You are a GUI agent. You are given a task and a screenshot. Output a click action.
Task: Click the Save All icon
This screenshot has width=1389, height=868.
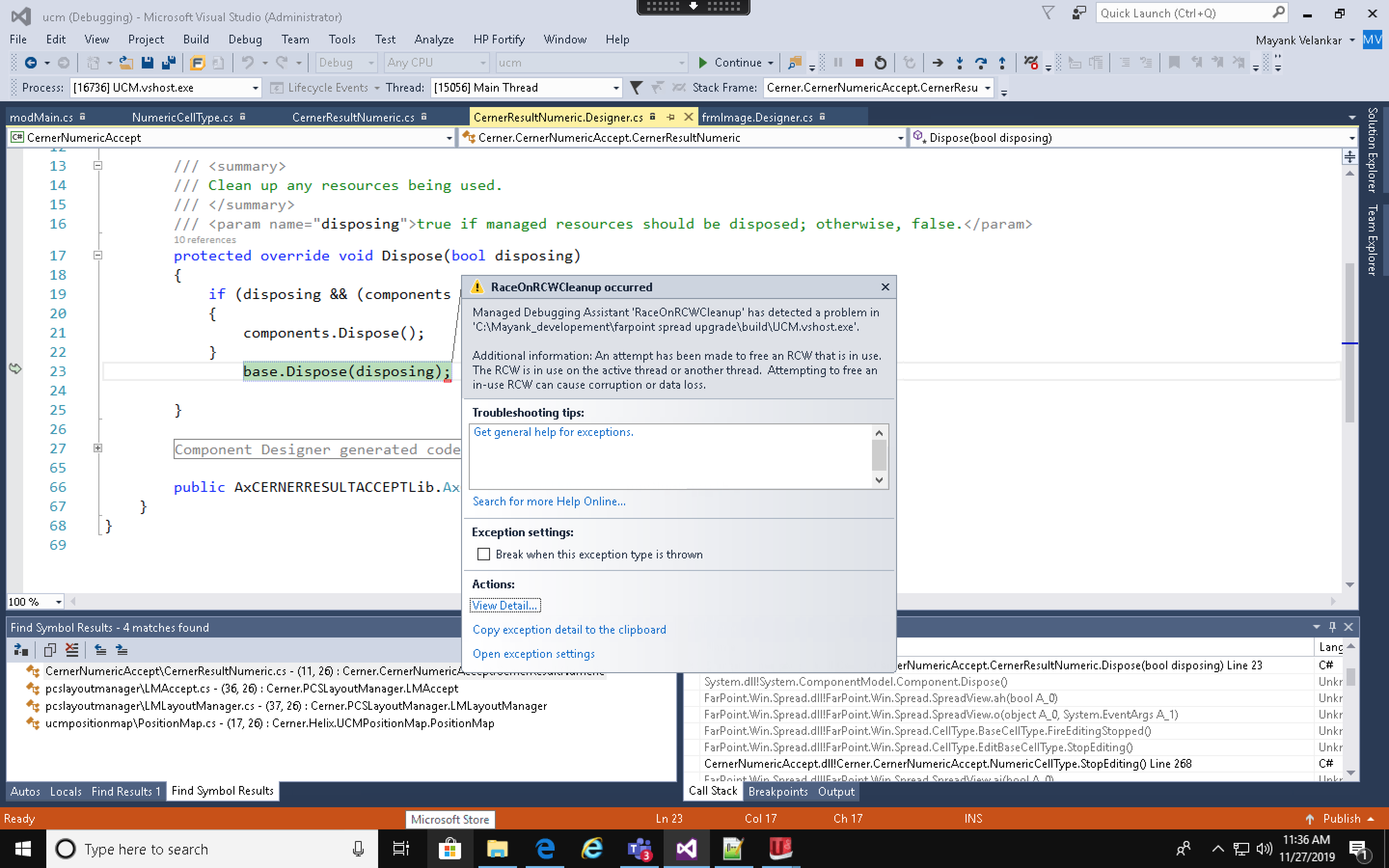[169, 63]
